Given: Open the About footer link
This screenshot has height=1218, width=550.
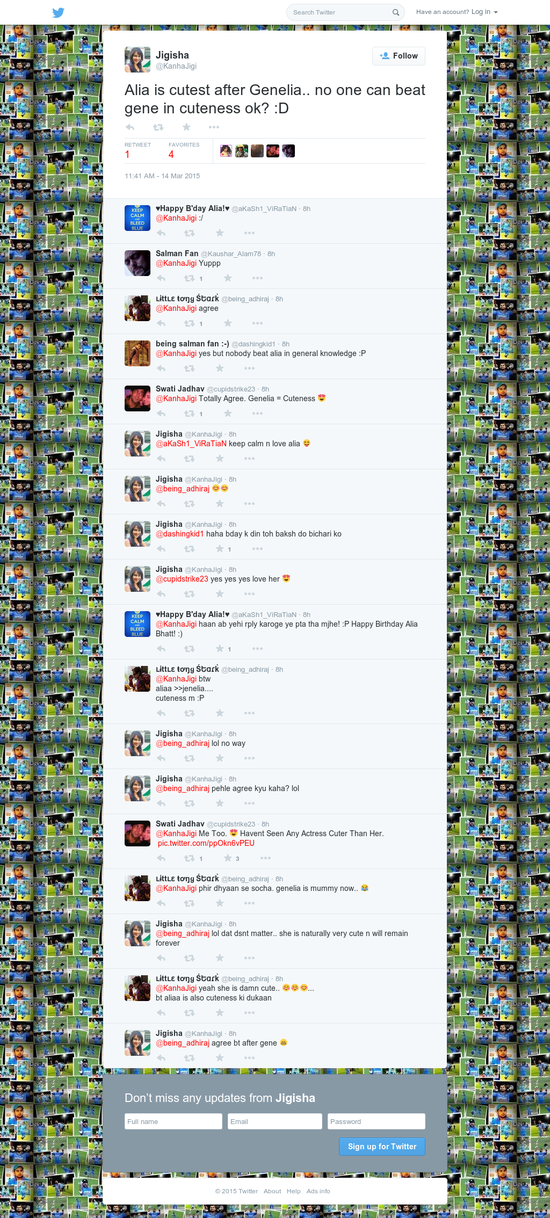Looking at the screenshot, I should point(272,1191).
